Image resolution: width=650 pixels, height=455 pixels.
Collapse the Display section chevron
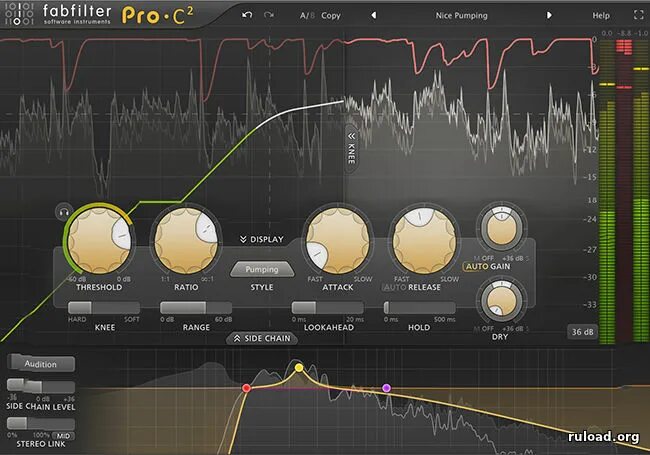click(x=262, y=239)
